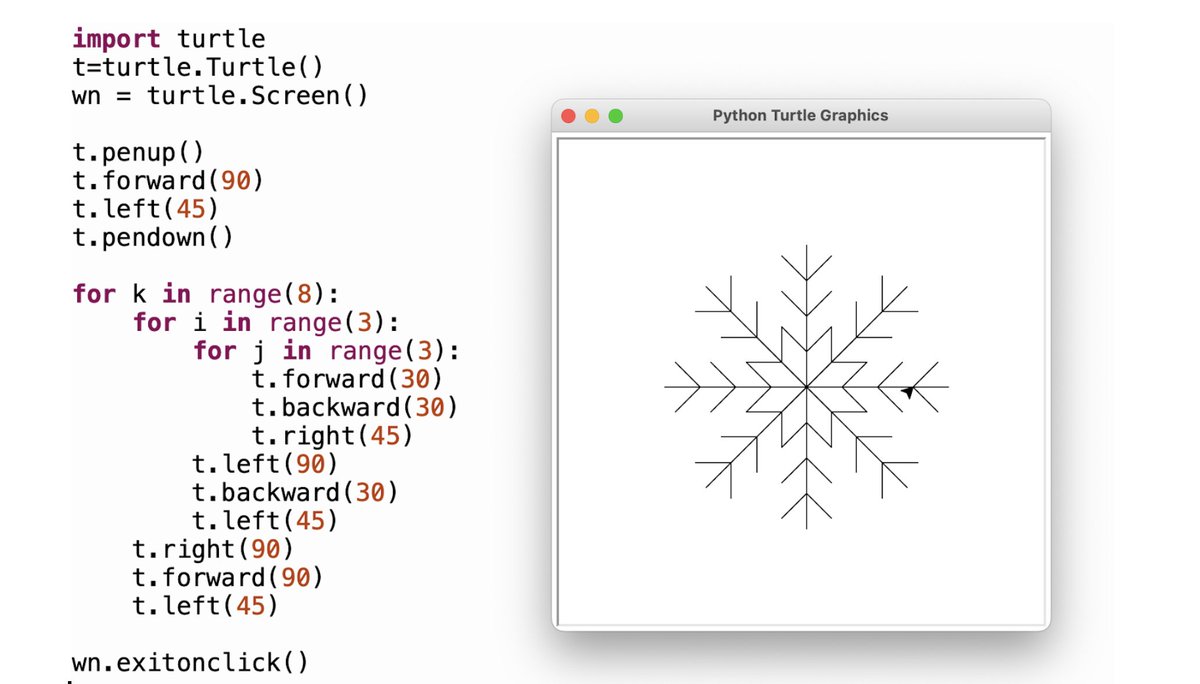This screenshot has width=1200, height=684.
Task: Click the Python Turtle Graphics title bar
Action: pos(799,115)
